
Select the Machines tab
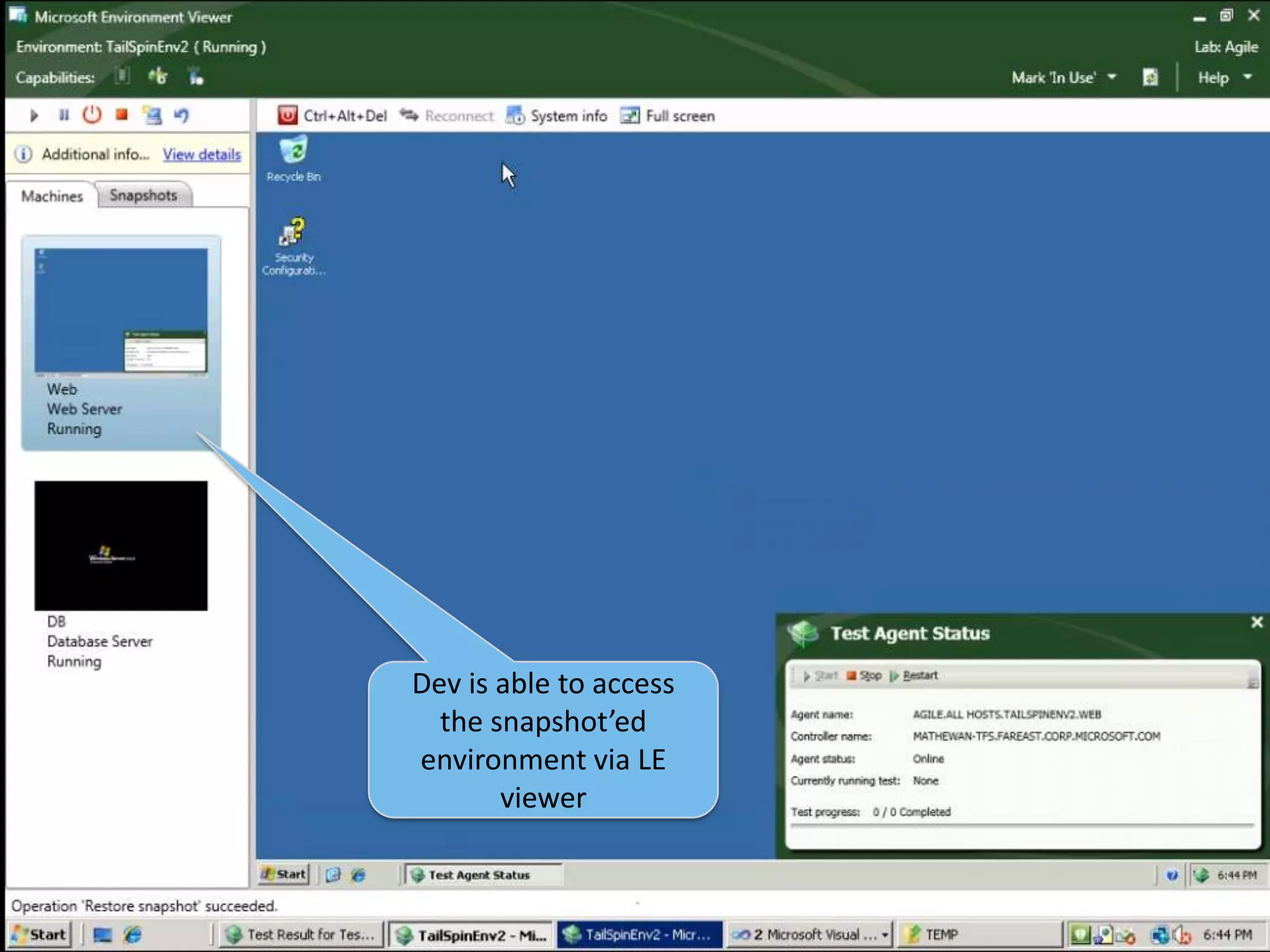click(x=52, y=196)
